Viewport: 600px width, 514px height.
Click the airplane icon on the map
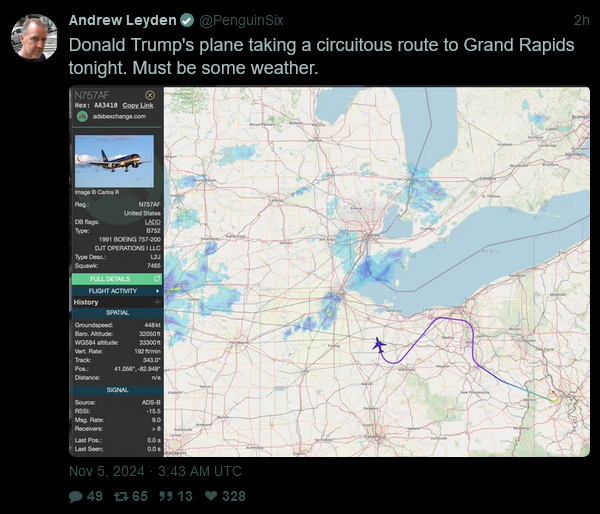tap(379, 345)
